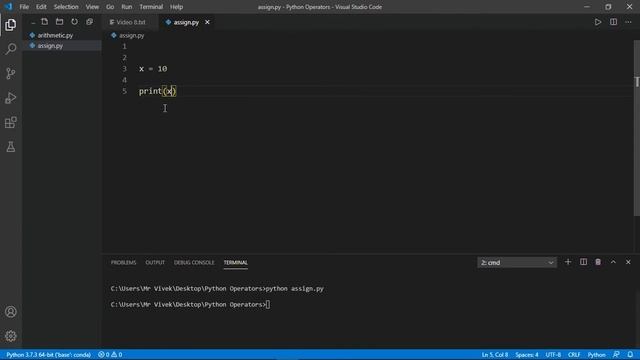Open arithmetic.py in the explorer

pyautogui.click(x=55, y=36)
